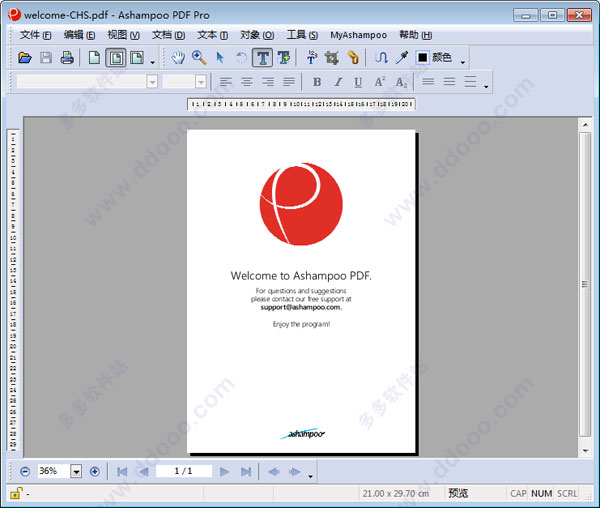The width and height of the screenshot is (600, 508).
Task: Open the 颜色 color dropdown arrow
Action: coord(463,62)
